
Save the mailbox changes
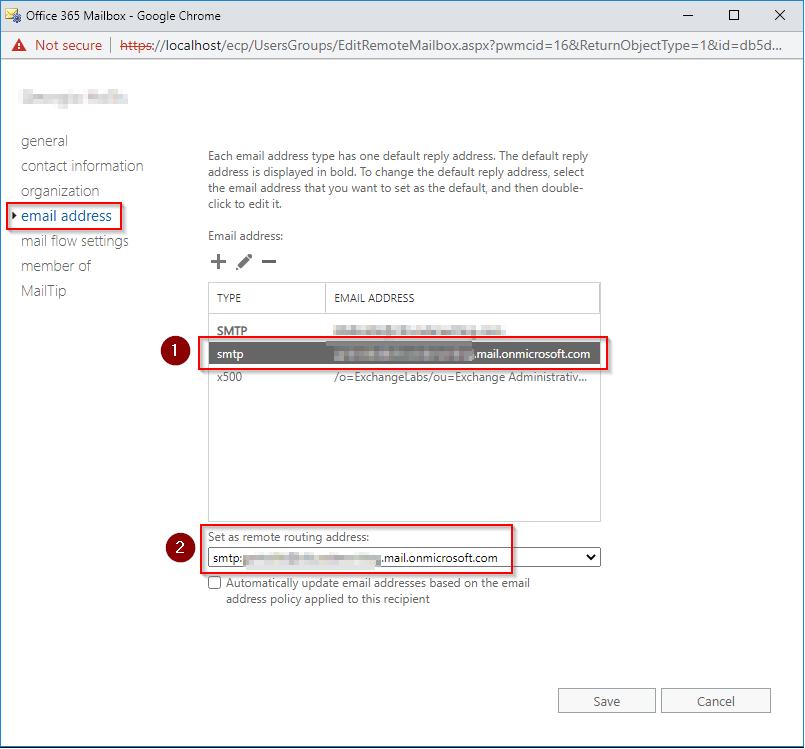pos(607,701)
